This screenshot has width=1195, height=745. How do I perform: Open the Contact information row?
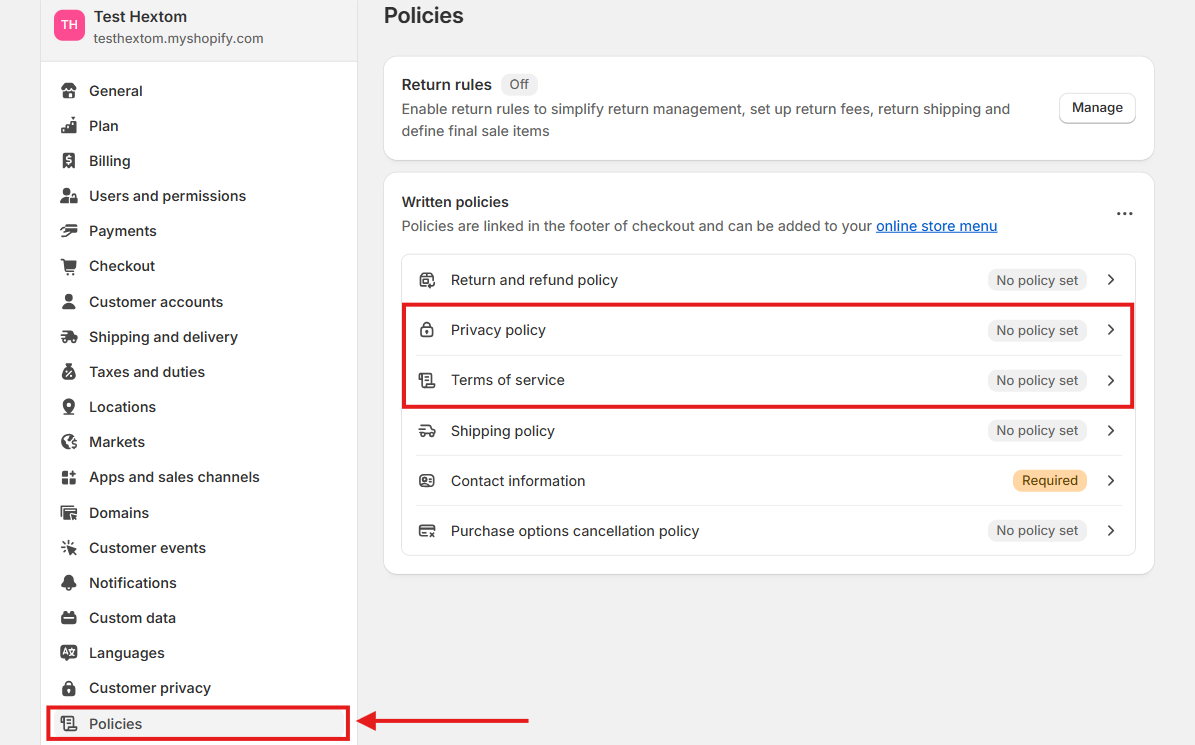point(768,481)
